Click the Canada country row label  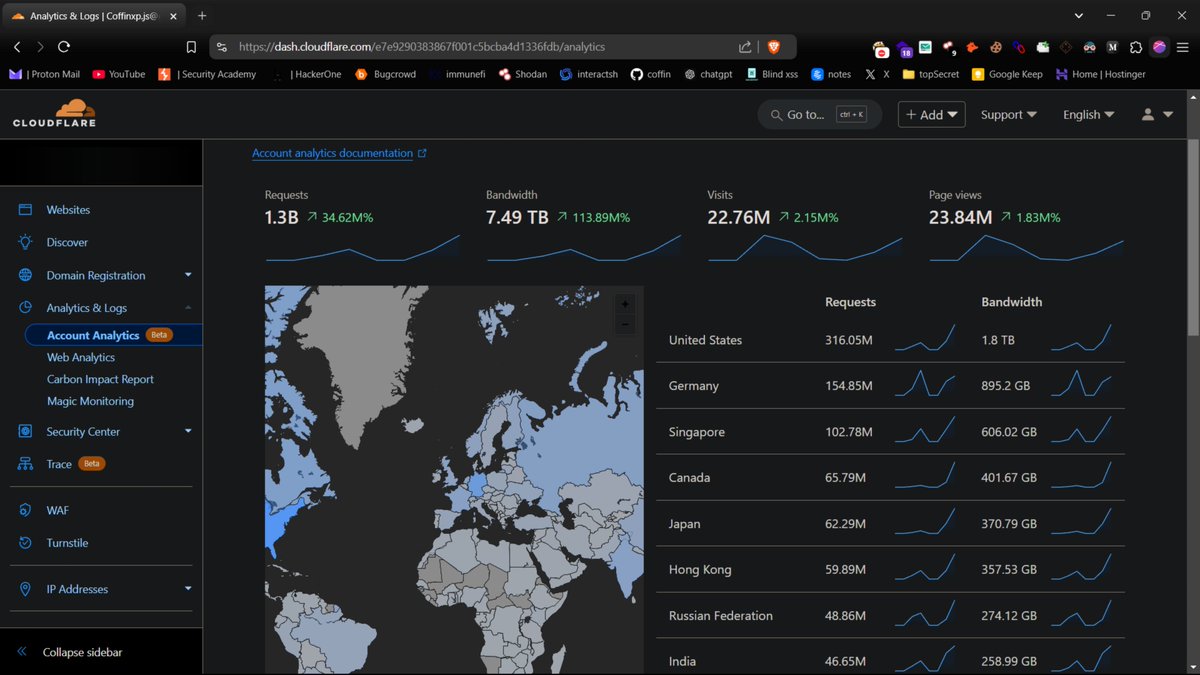(x=689, y=478)
